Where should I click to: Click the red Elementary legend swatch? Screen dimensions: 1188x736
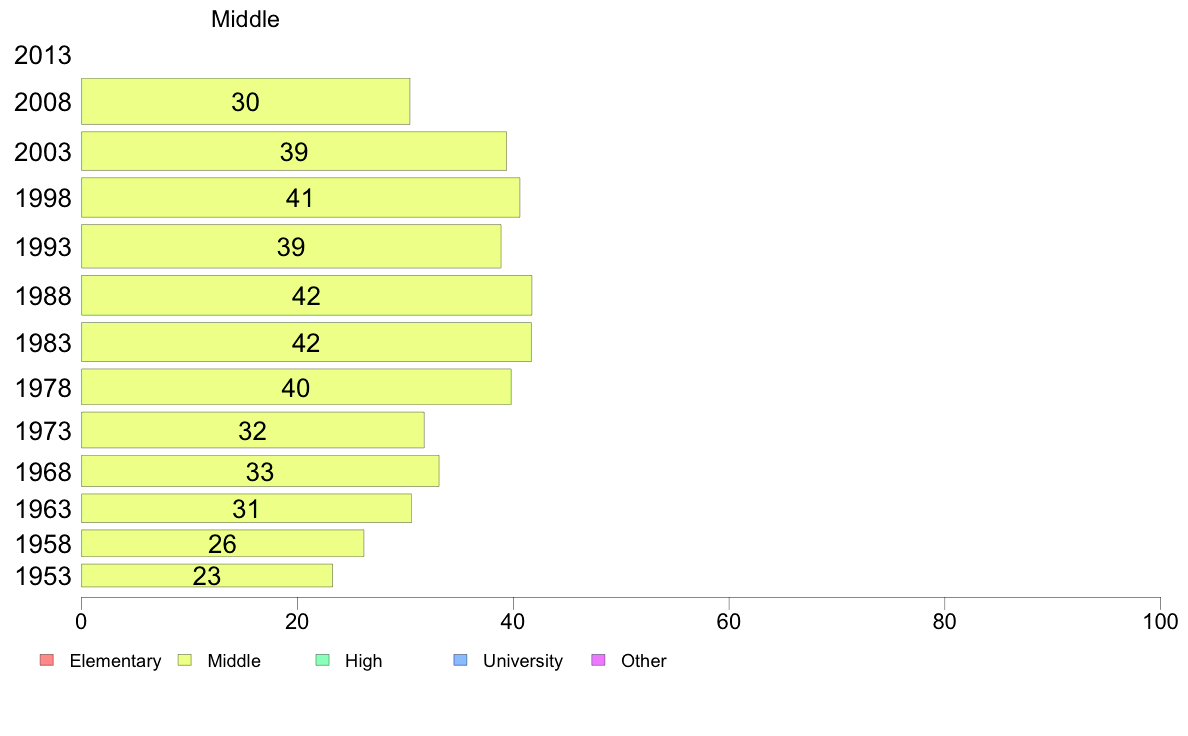point(46,660)
